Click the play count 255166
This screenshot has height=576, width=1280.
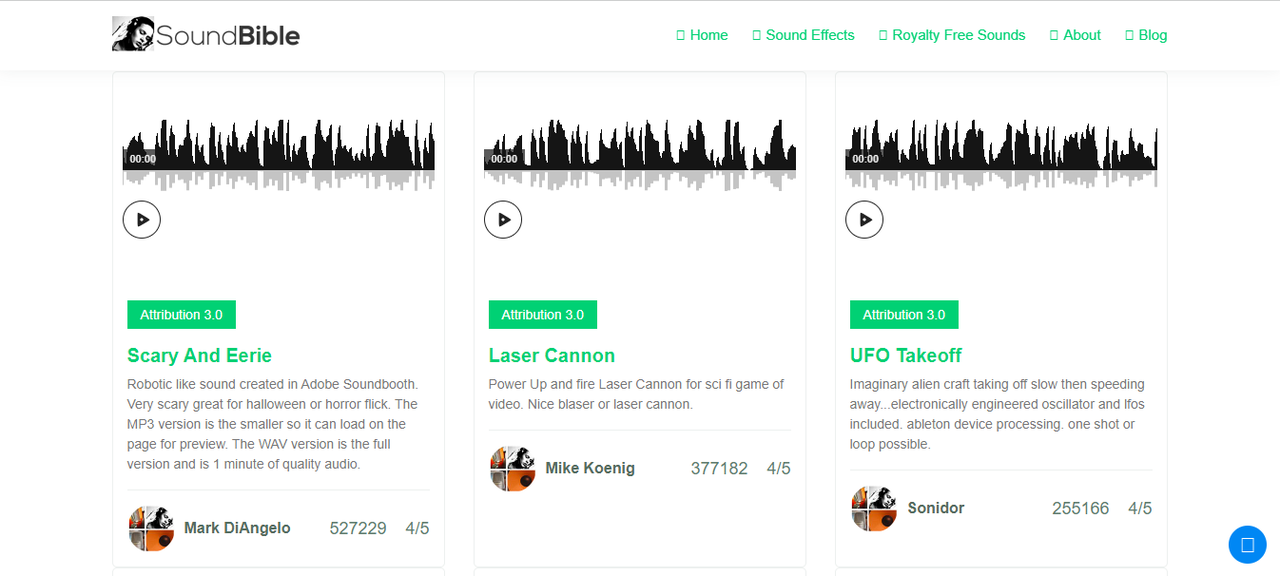tap(1080, 508)
